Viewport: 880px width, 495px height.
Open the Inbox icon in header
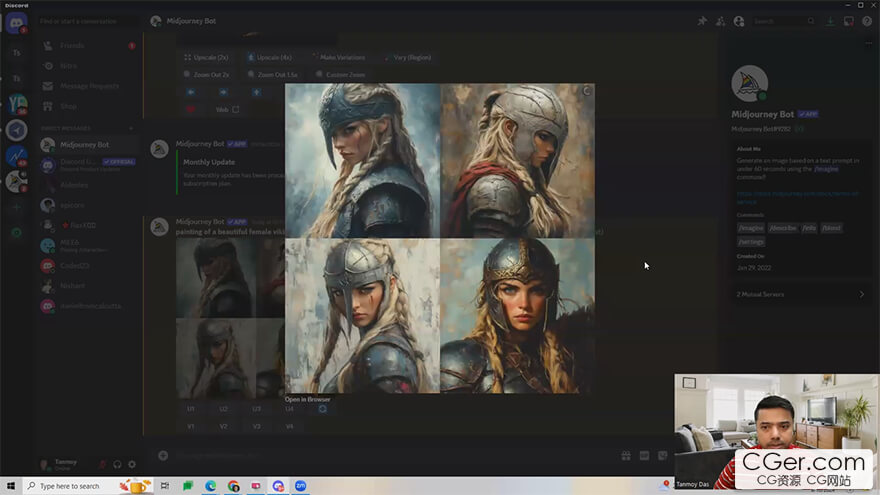[x=849, y=21]
